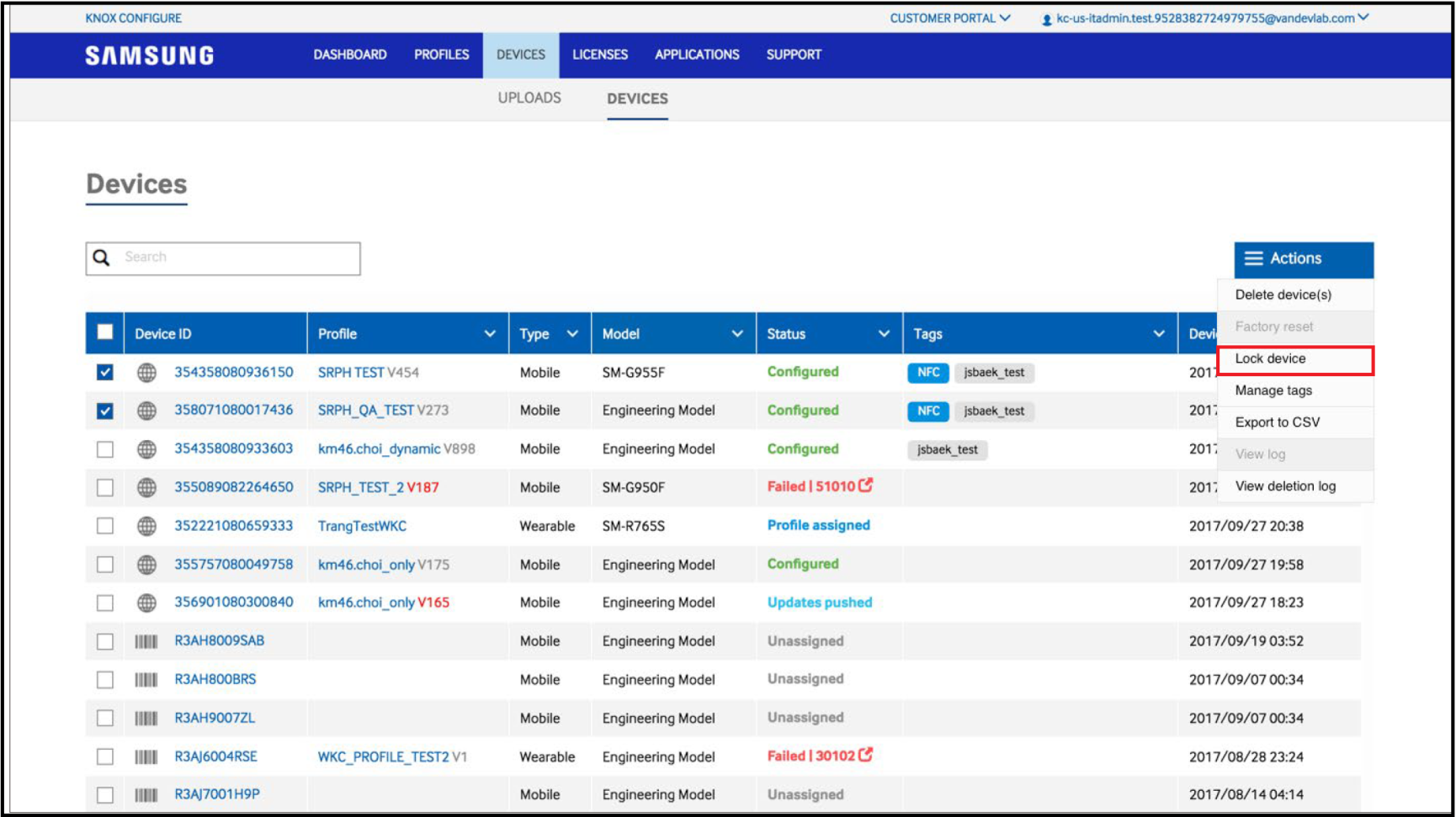Click barcode icon for R3AH8009SAB
This screenshot has width=1456, height=817.
[146, 642]
